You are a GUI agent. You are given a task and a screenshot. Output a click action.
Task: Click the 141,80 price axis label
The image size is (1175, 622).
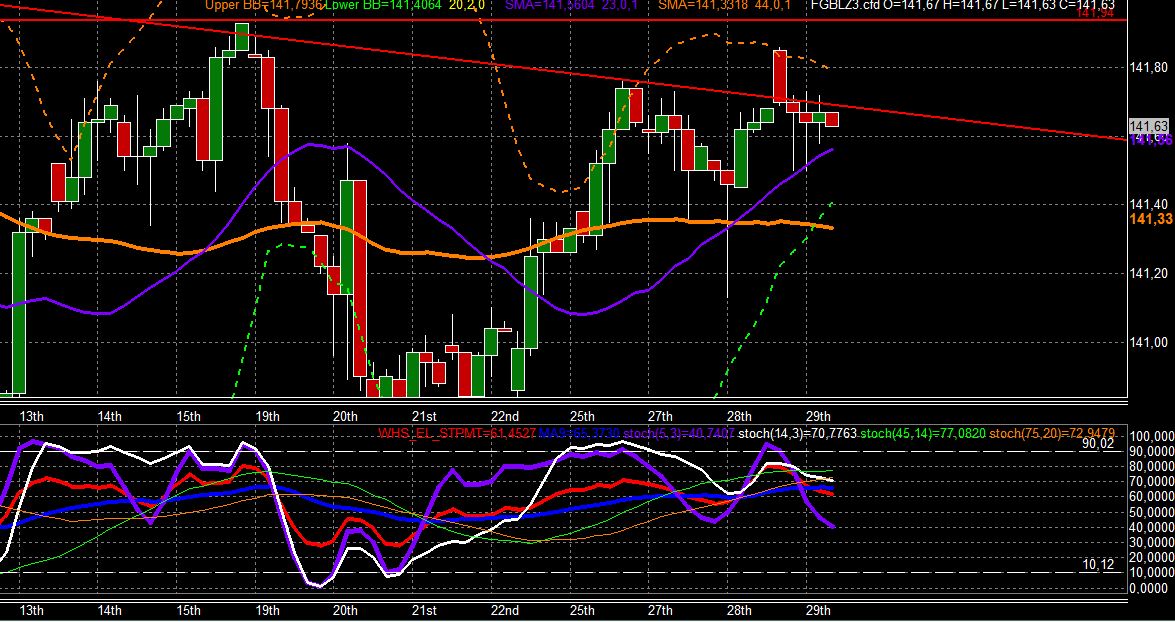(x=1148, y=68)
